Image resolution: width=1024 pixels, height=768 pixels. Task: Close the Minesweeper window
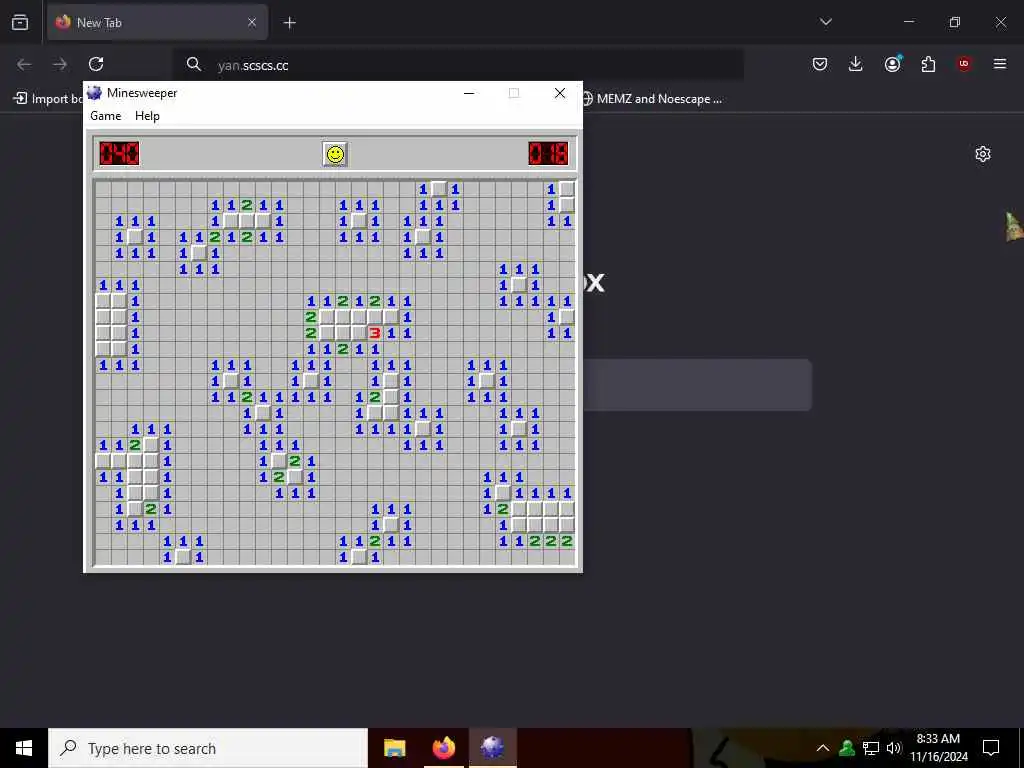560,93
